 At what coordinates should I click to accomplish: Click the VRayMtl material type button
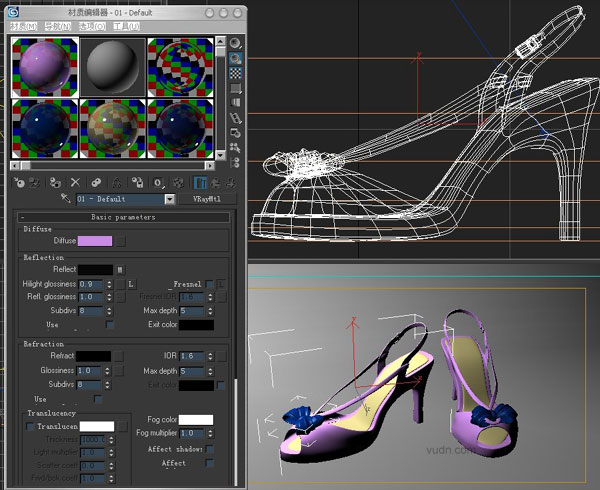(x=209, y=200)
